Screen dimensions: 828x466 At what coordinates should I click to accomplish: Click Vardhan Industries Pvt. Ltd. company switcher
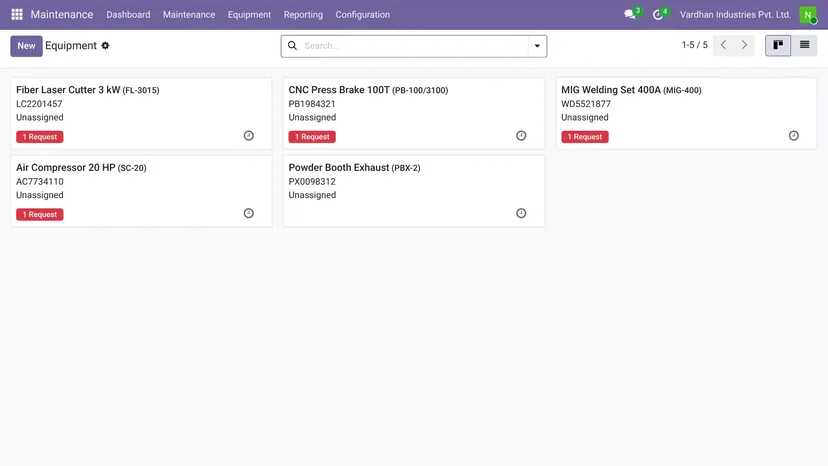click(735, 15)
